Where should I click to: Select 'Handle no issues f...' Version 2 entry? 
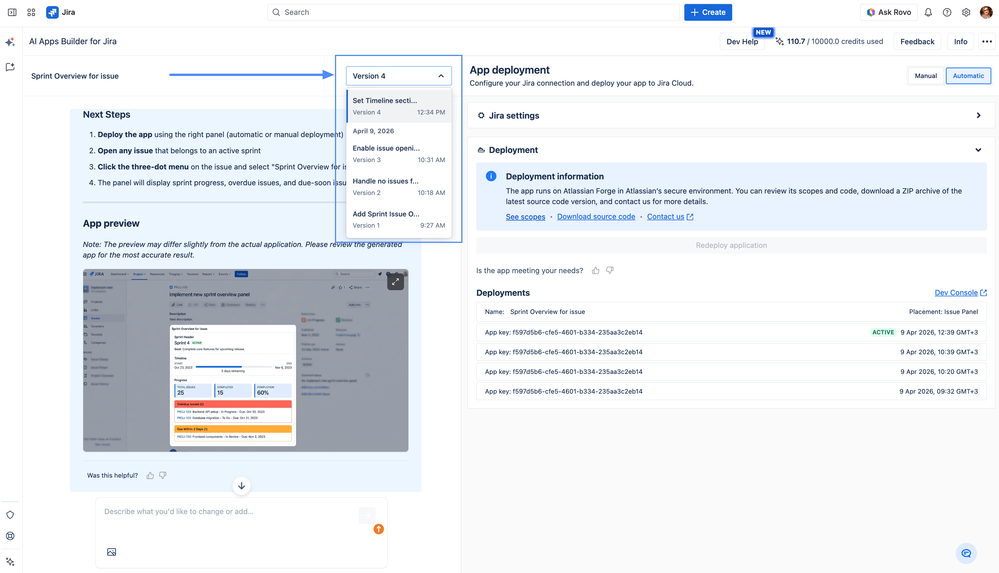399,187
